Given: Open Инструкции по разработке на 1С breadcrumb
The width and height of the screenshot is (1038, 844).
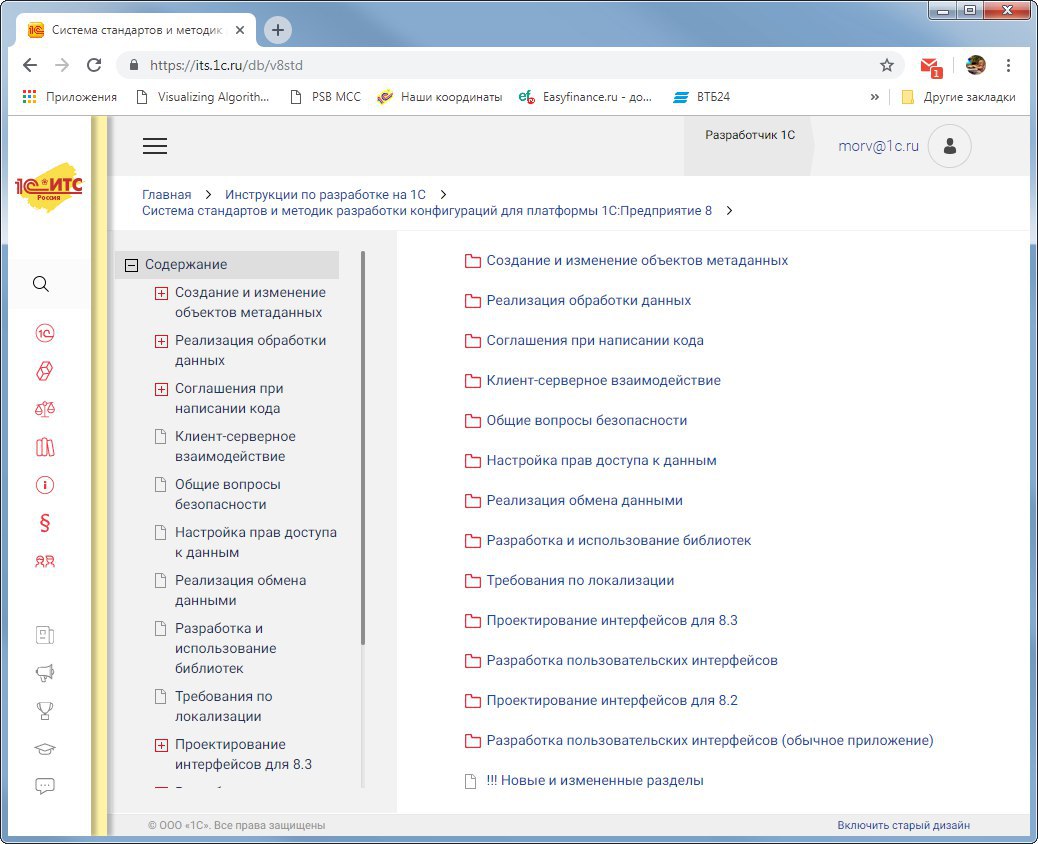Looking at the screenshot, I should point(325,195).
